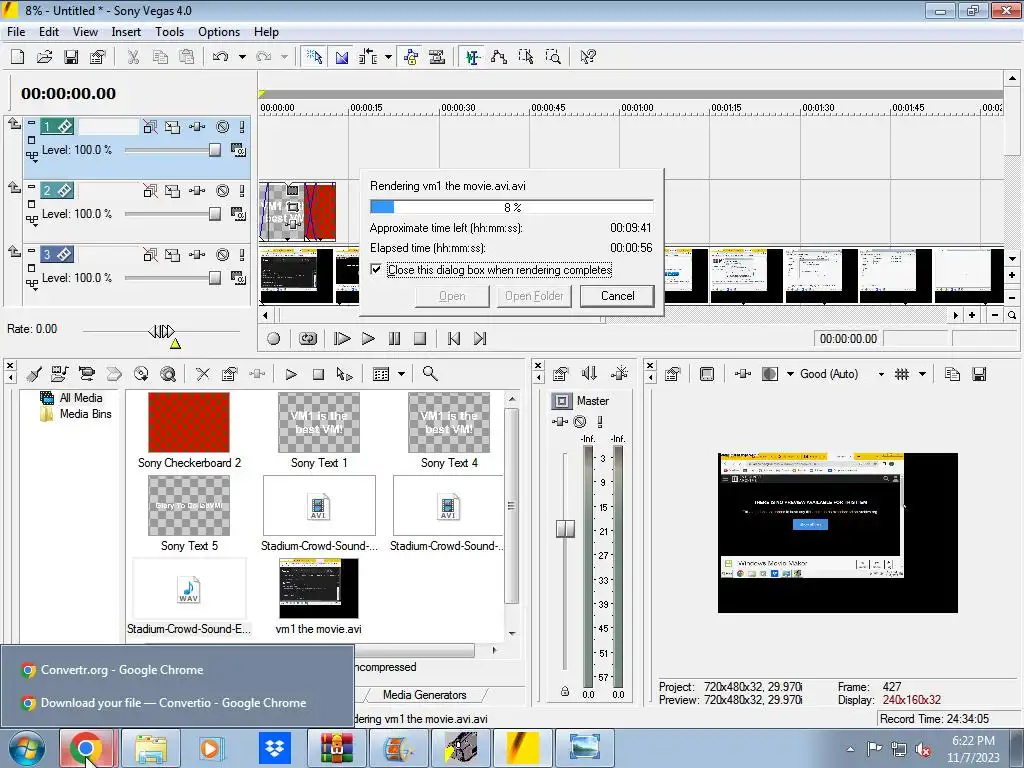Open the undo history dropdown arrow
The image size is (1024, 768).
tap(242, 57)
